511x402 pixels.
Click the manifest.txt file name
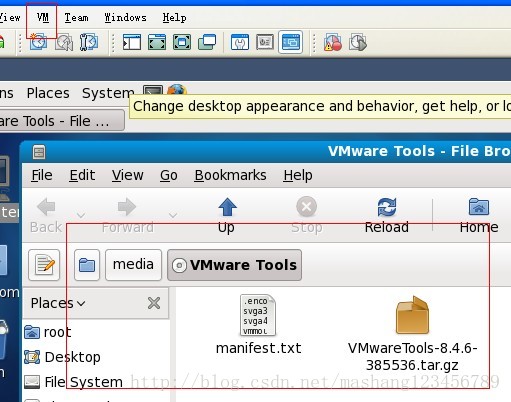259,348
